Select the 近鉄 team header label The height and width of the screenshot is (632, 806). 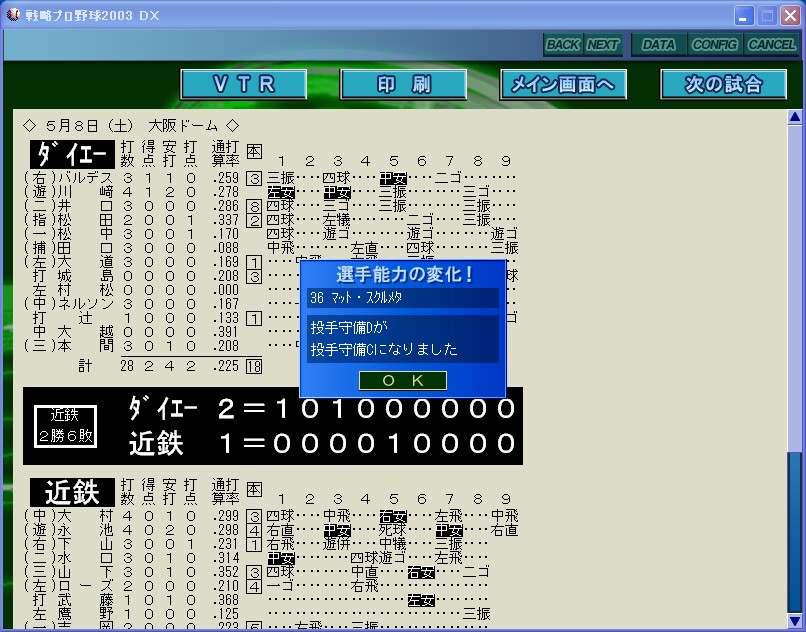point(70,492)
